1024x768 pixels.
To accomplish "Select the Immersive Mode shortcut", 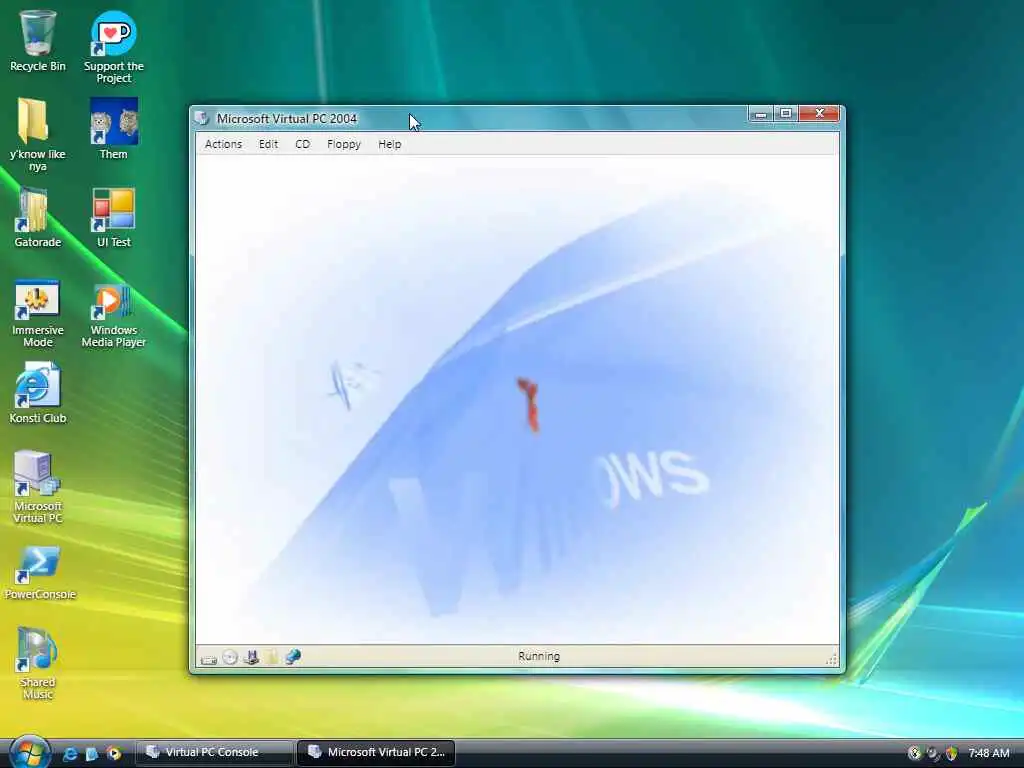I will click(x=37, y=312).
